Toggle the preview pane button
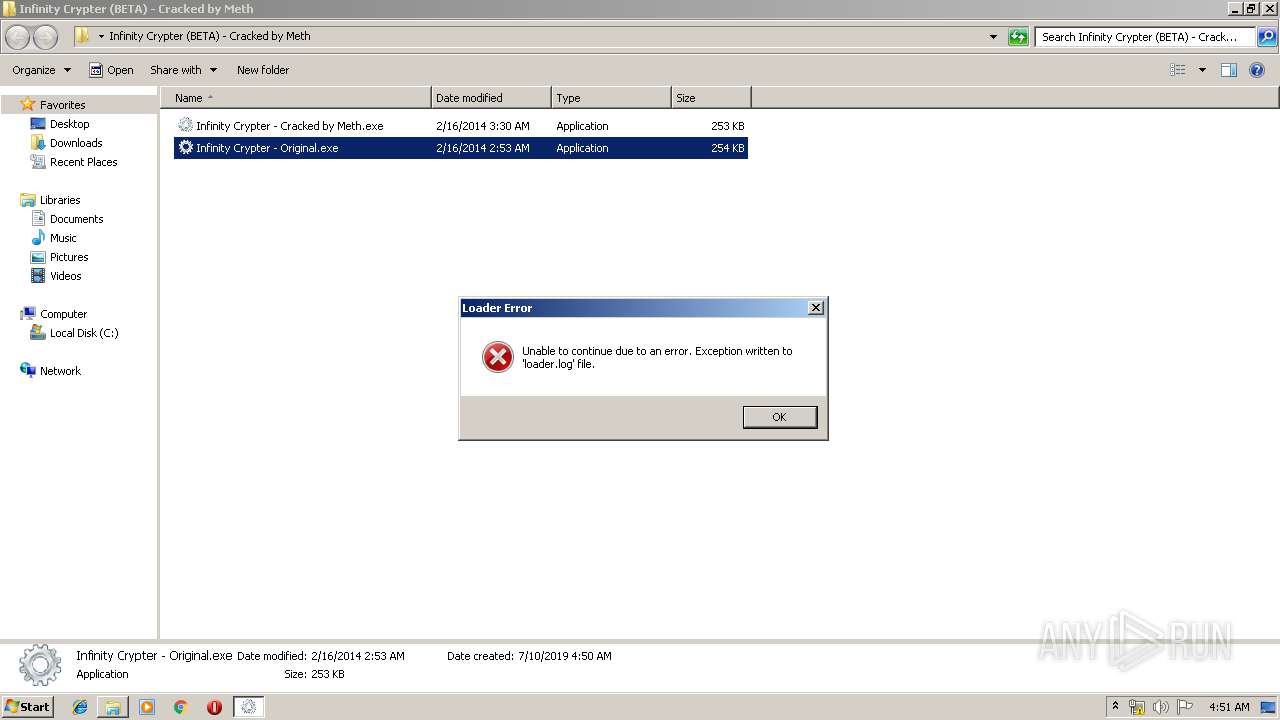The height and width of the screenshot is (720, 1280). [x=1229, y=70]
